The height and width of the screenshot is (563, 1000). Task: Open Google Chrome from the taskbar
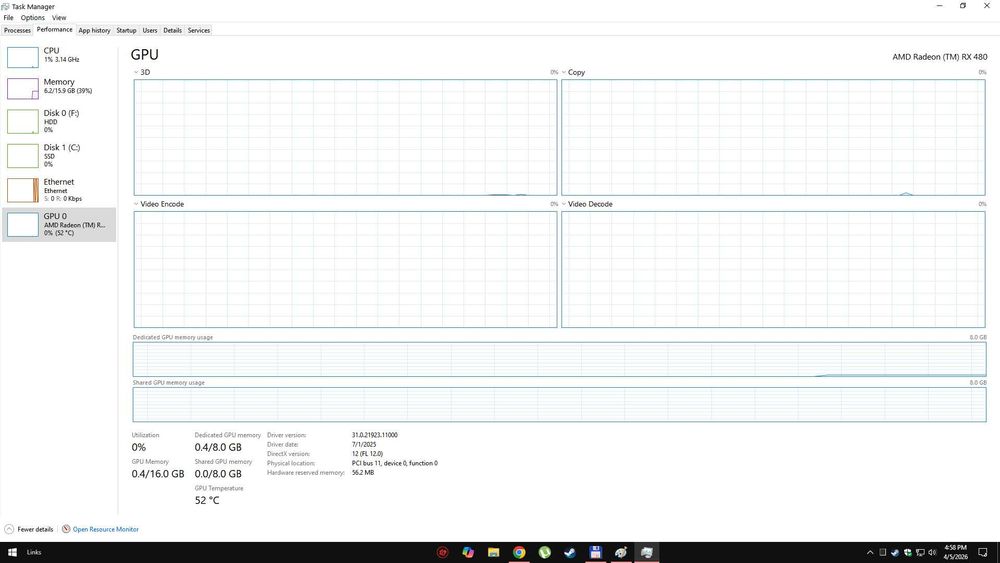point(519,552)
